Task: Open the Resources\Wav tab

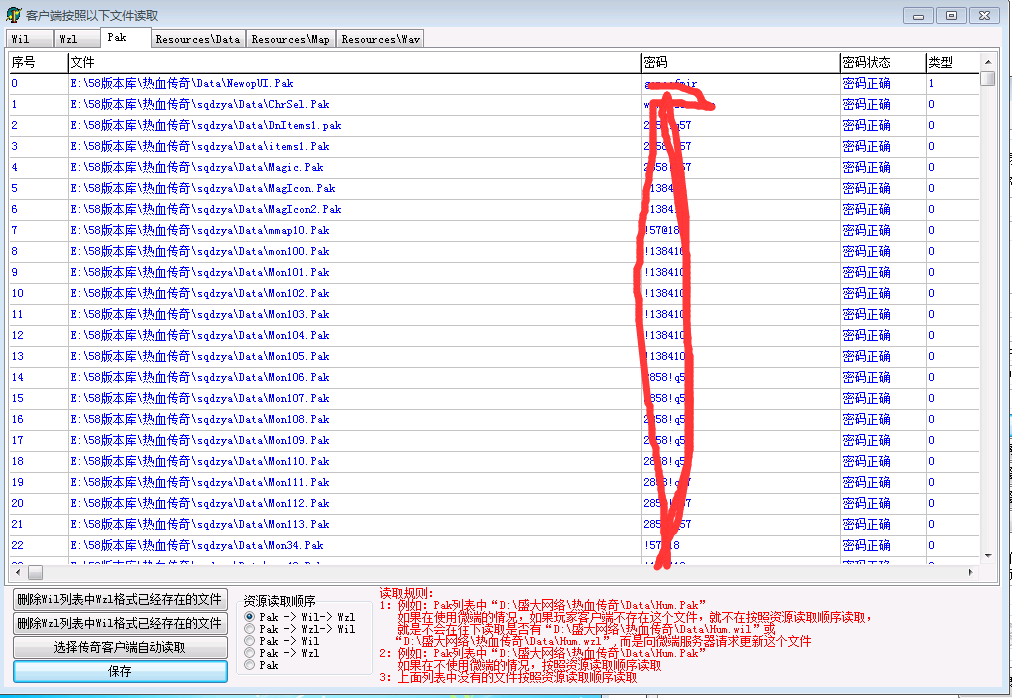Action: (x=380, y=39)
